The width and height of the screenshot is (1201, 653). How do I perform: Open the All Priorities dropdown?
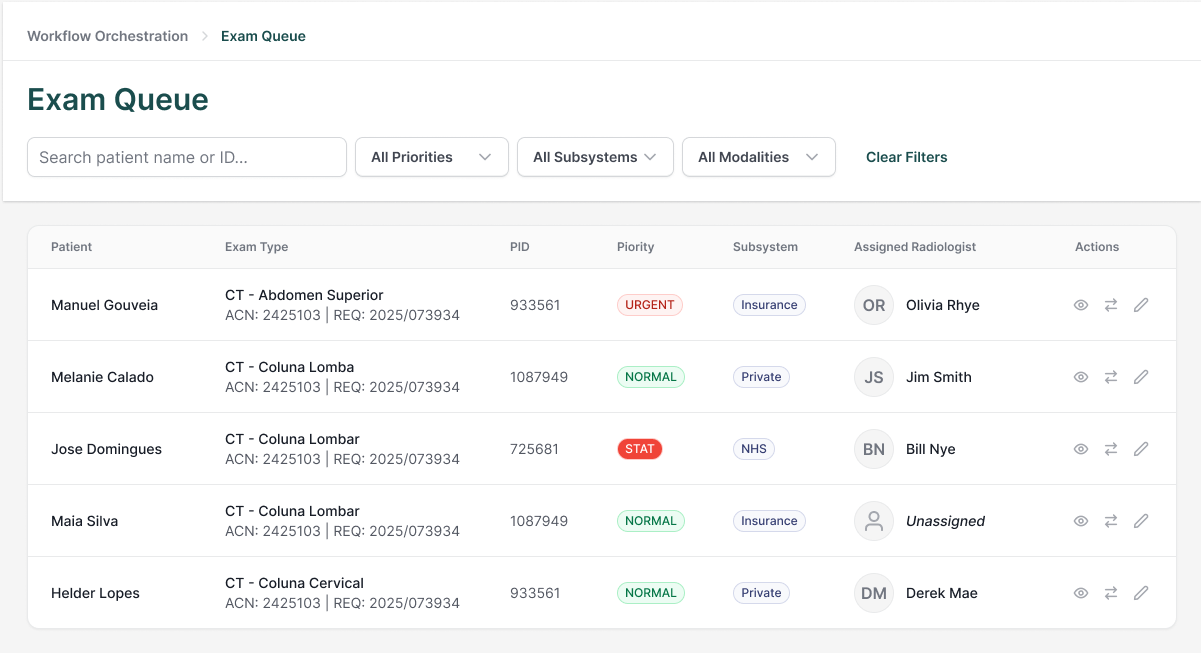[432, 157]
